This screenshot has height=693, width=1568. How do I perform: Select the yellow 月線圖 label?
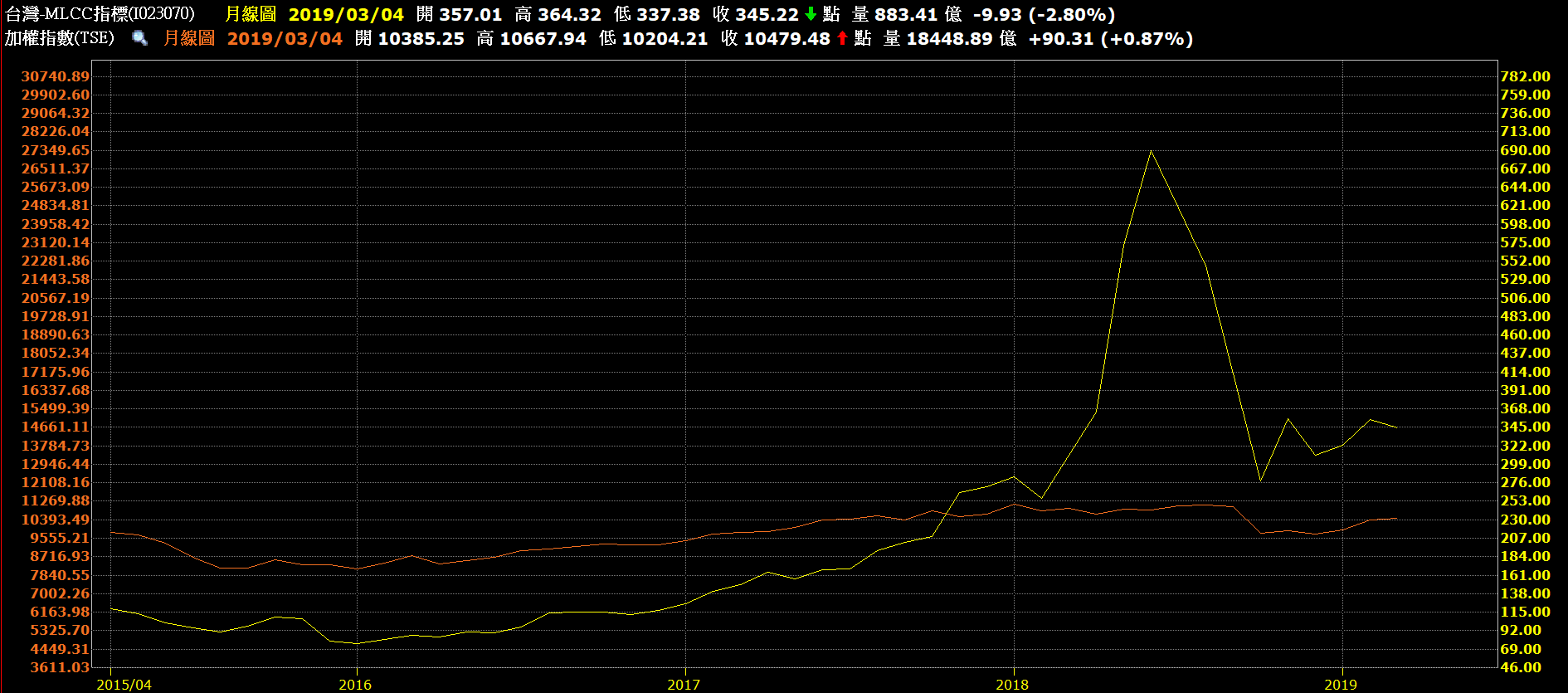pos(251,15)
